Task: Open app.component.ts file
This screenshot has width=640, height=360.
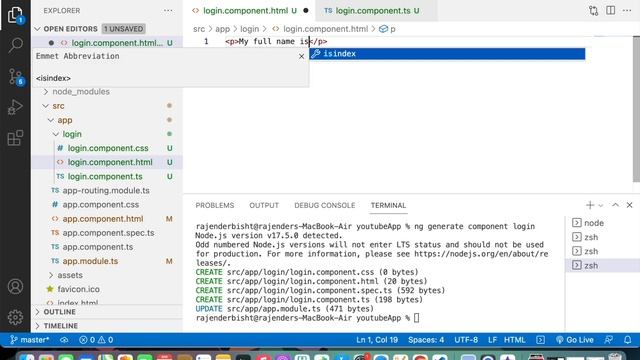Action: pyautogui.click(x=98, y=247)
